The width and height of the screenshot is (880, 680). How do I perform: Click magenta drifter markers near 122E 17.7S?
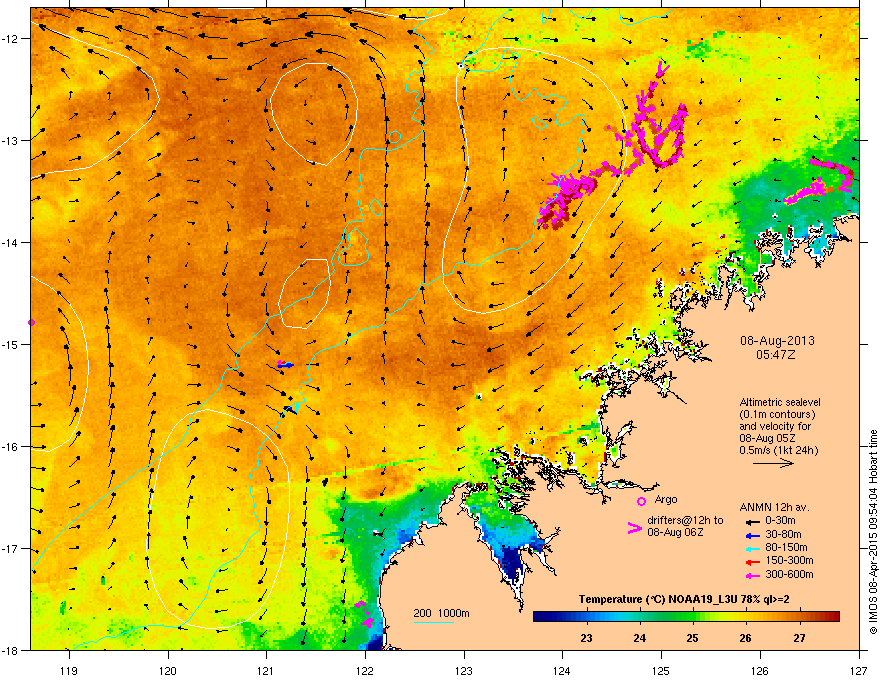point(364,613)
